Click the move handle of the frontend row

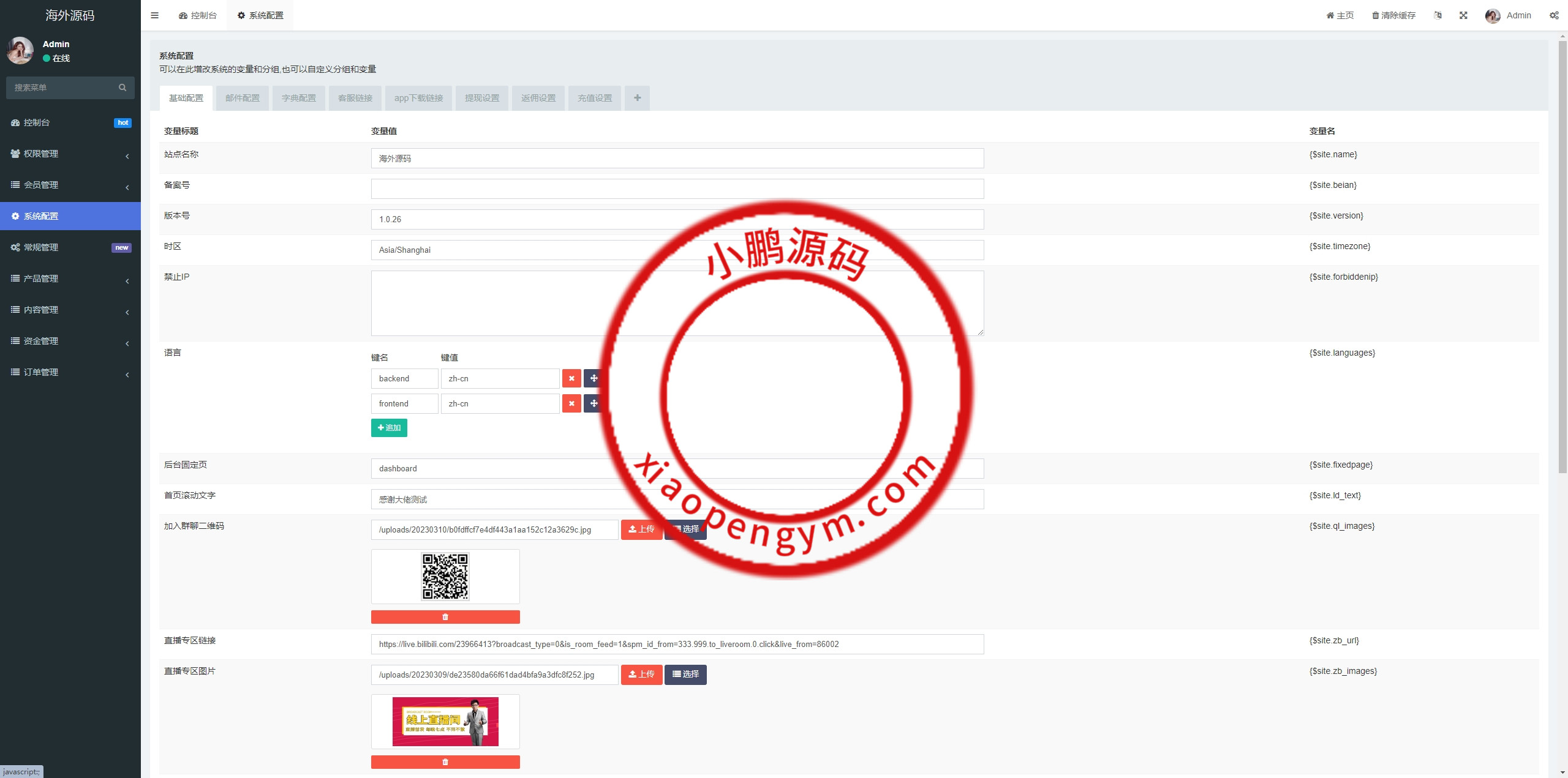tap(593, 403)
